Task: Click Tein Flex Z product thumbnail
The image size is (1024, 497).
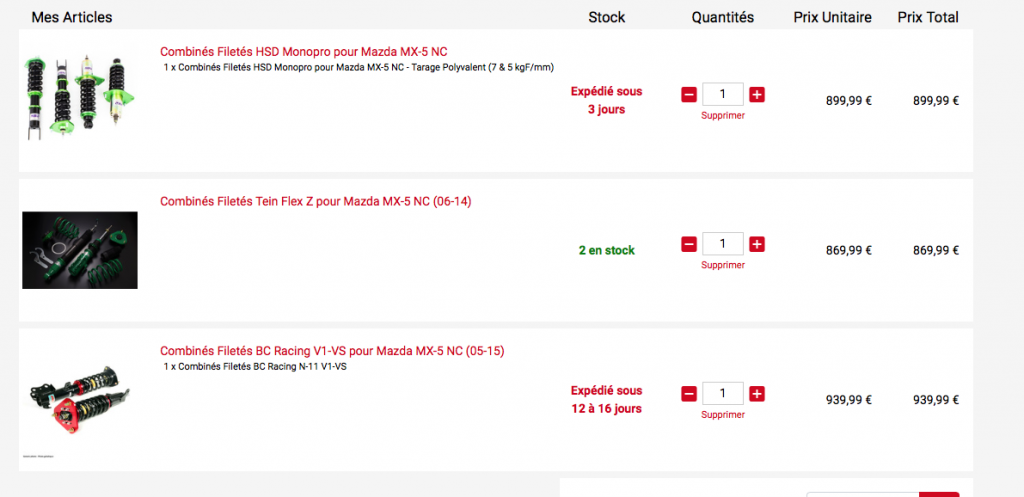Action: click(80, 250)
